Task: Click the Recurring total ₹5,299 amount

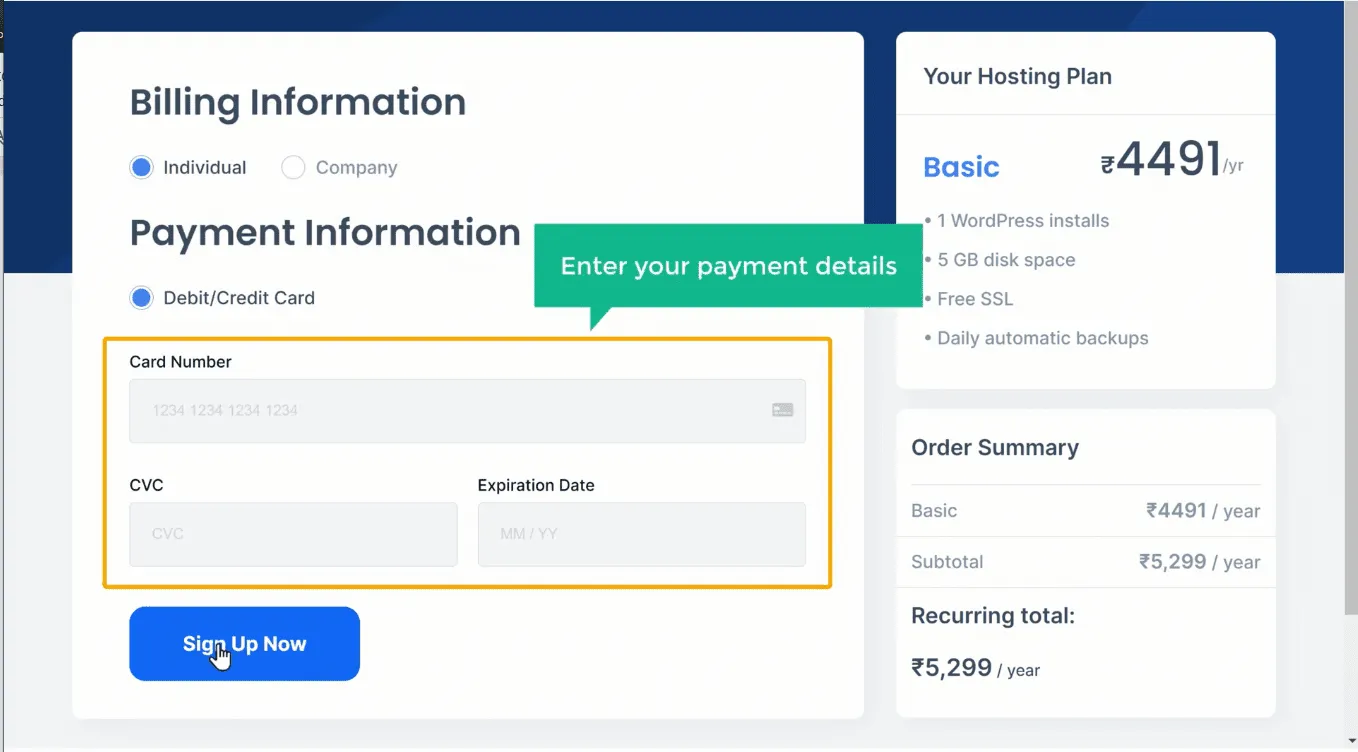Action: coord(951,668)
